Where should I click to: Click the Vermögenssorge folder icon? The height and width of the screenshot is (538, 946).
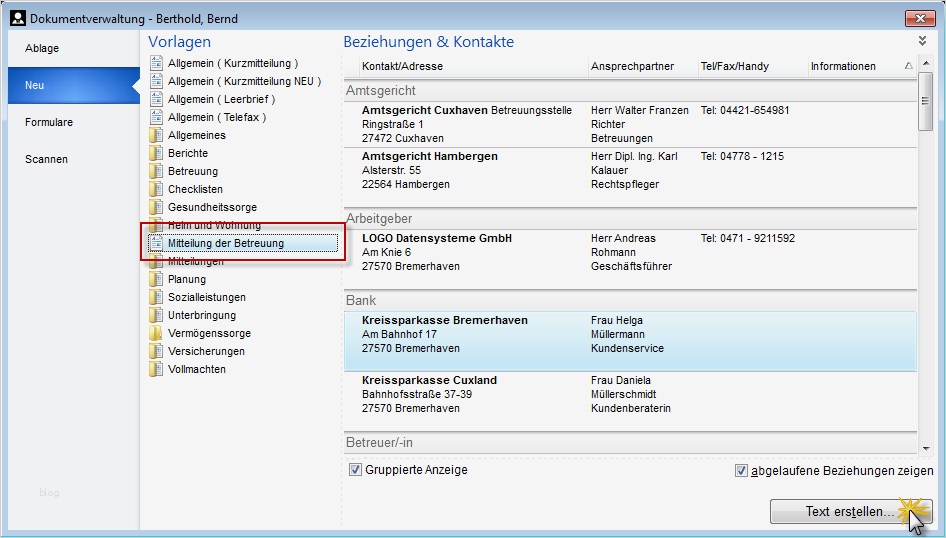pyautogui.click(x=156, y=333)
